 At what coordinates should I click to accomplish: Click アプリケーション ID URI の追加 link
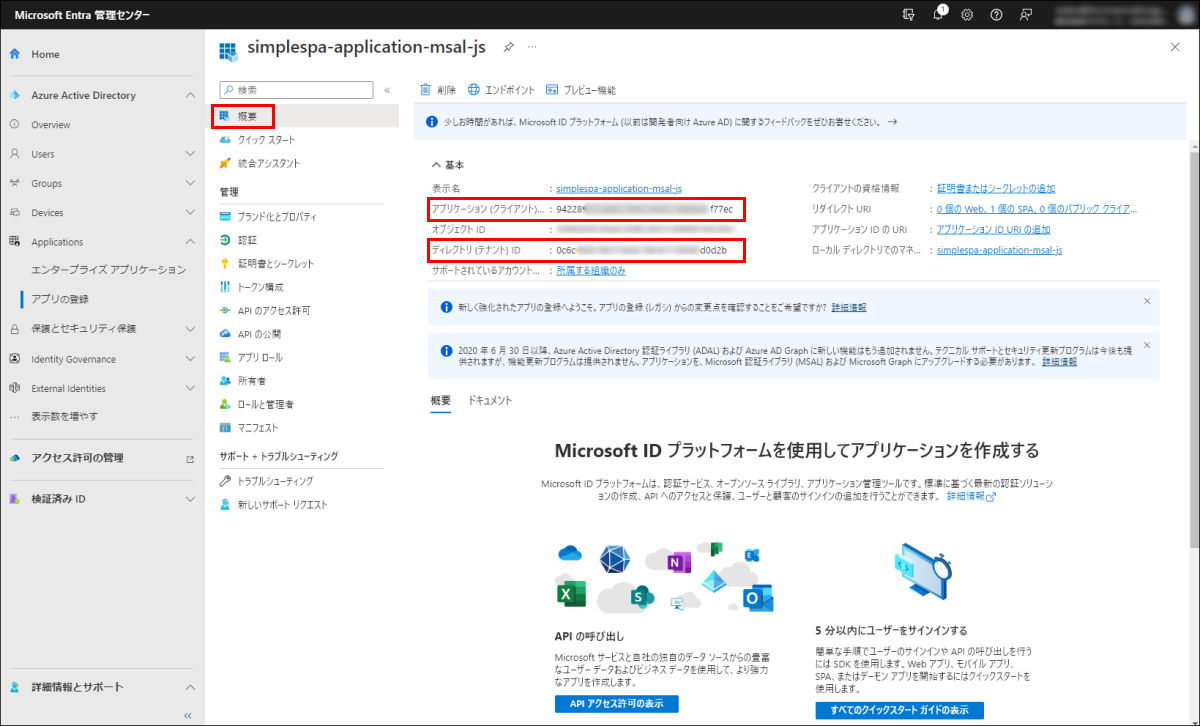[994, 229]
